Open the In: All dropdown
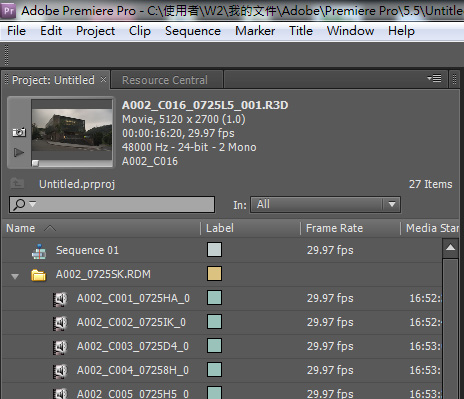 [325, 204]
